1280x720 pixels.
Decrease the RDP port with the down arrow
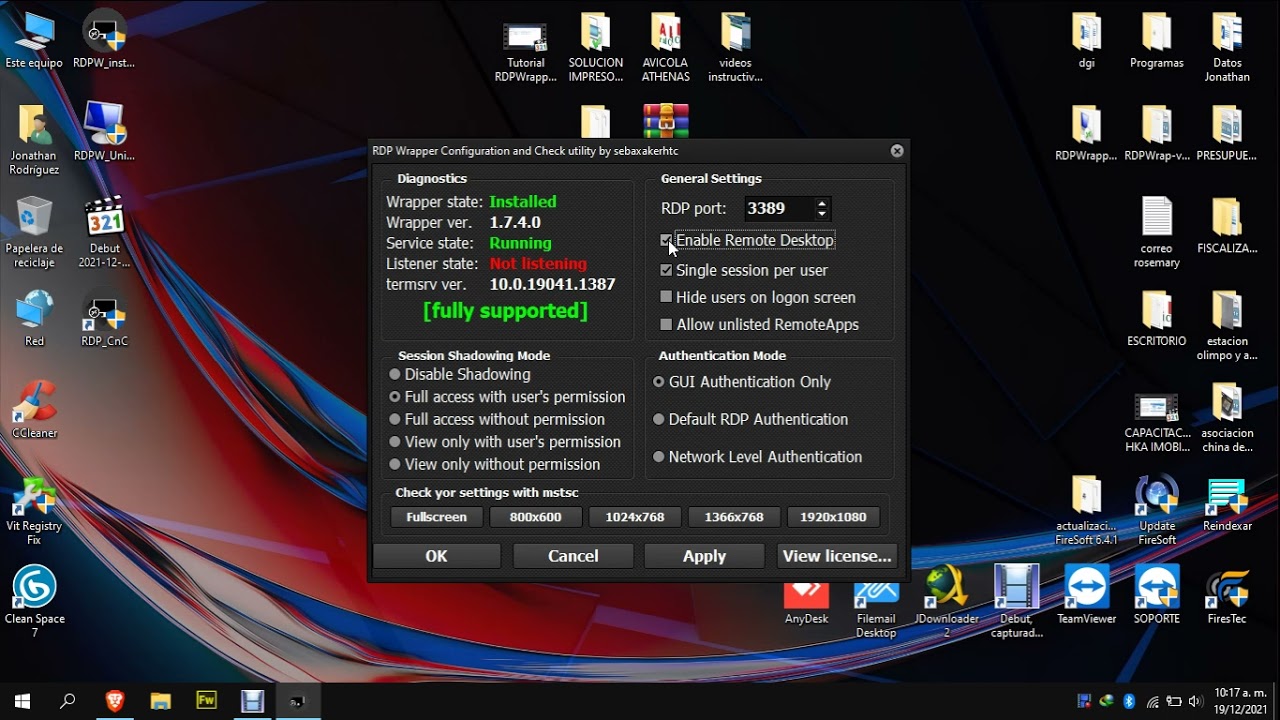(x=822, y=214)
